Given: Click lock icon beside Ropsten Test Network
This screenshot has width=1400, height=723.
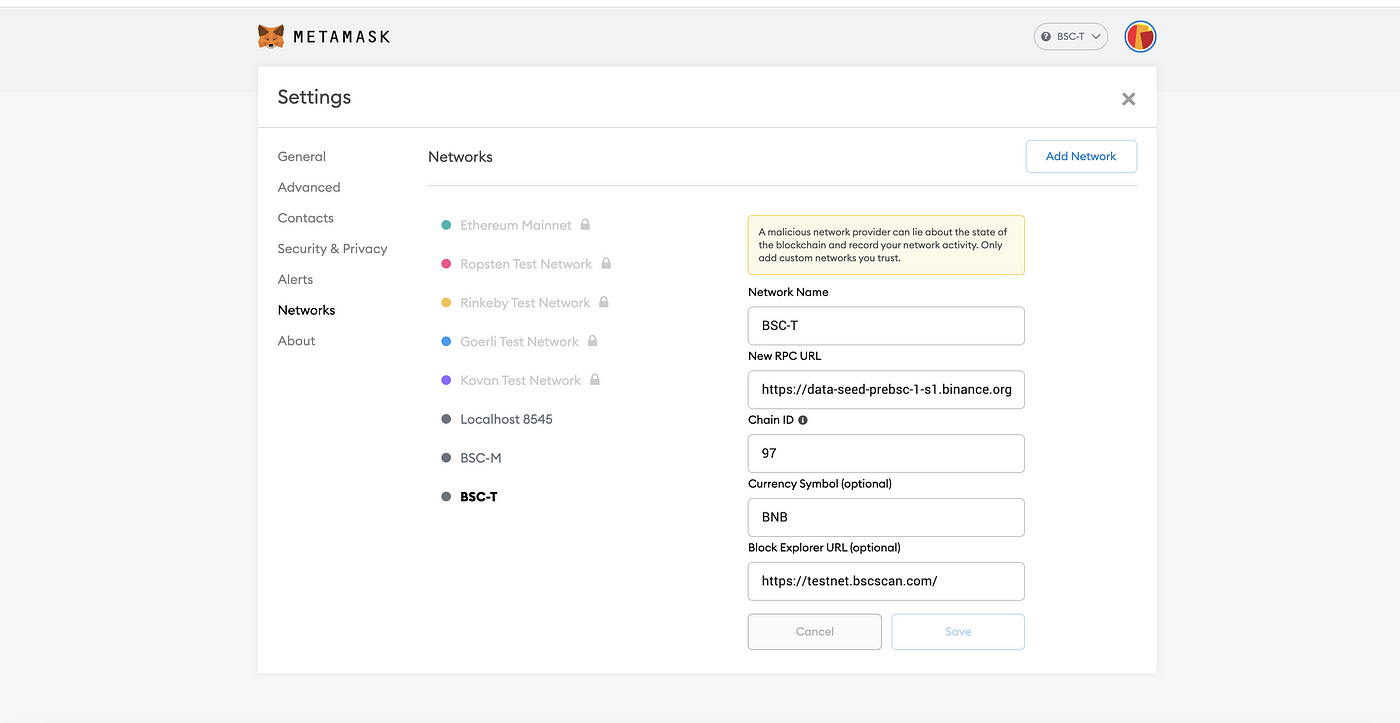Looking at the screenshot, I should pos(606,263).
